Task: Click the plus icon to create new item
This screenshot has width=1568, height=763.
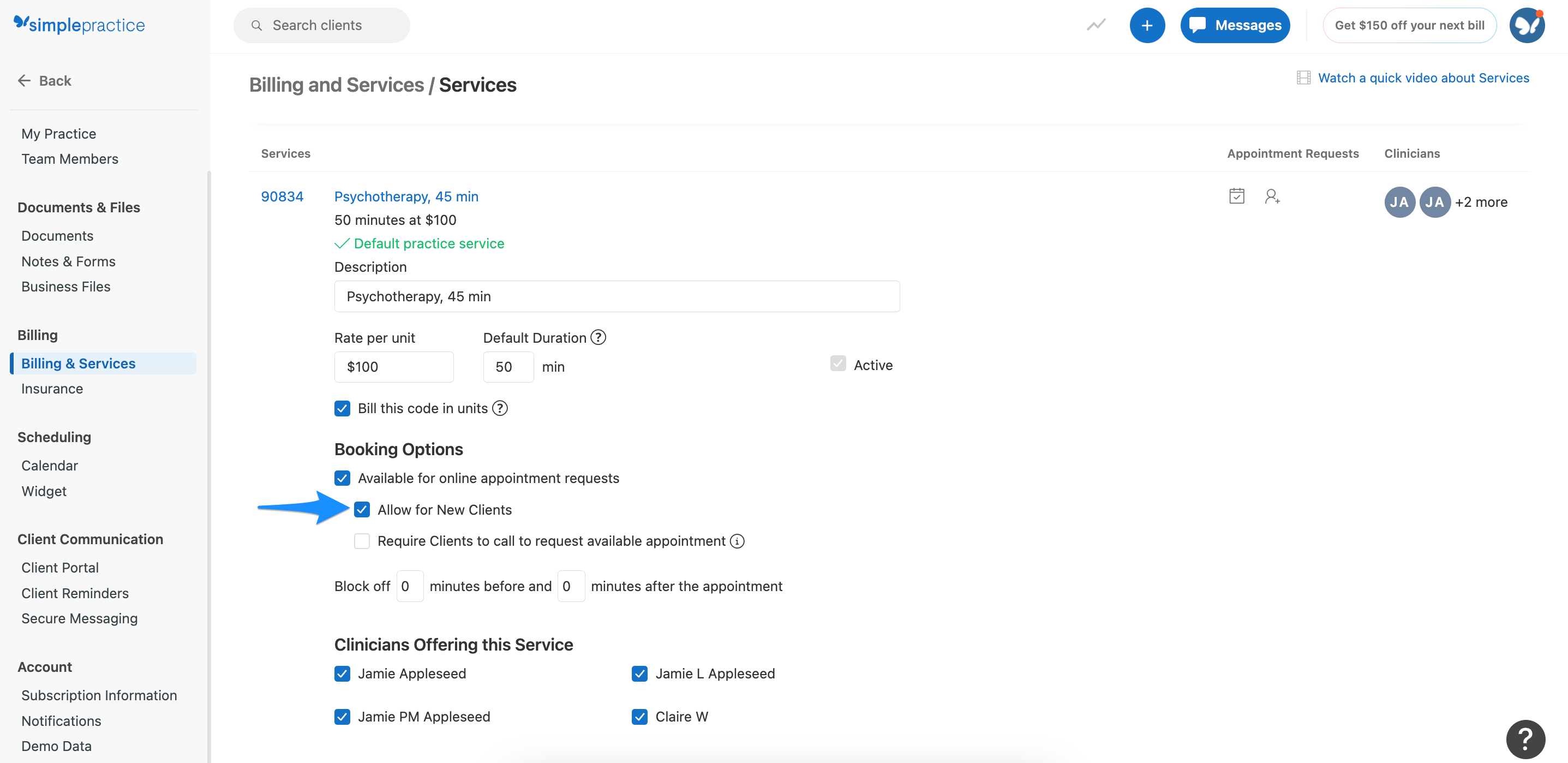Action: click(x=1147, y=25)
